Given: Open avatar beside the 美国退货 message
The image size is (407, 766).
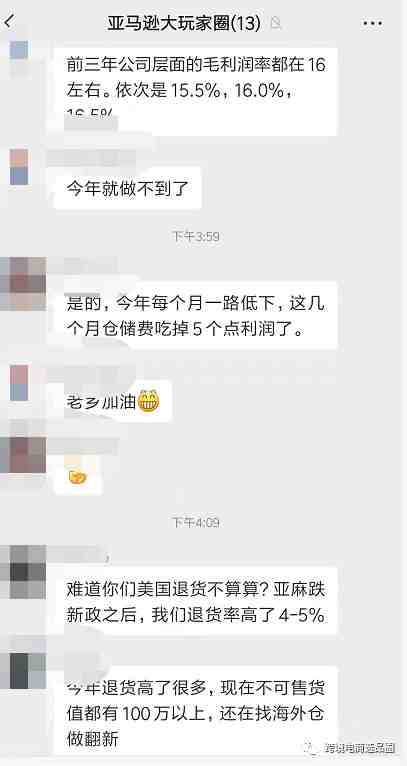Looking at the screenshot, I should 23,572.
